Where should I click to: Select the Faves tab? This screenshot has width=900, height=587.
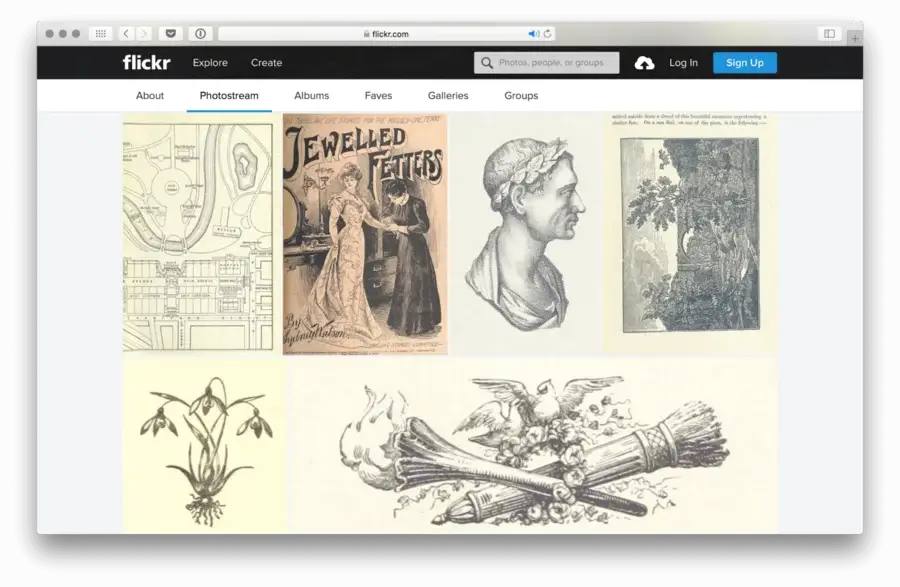click(x=378, y=96)
